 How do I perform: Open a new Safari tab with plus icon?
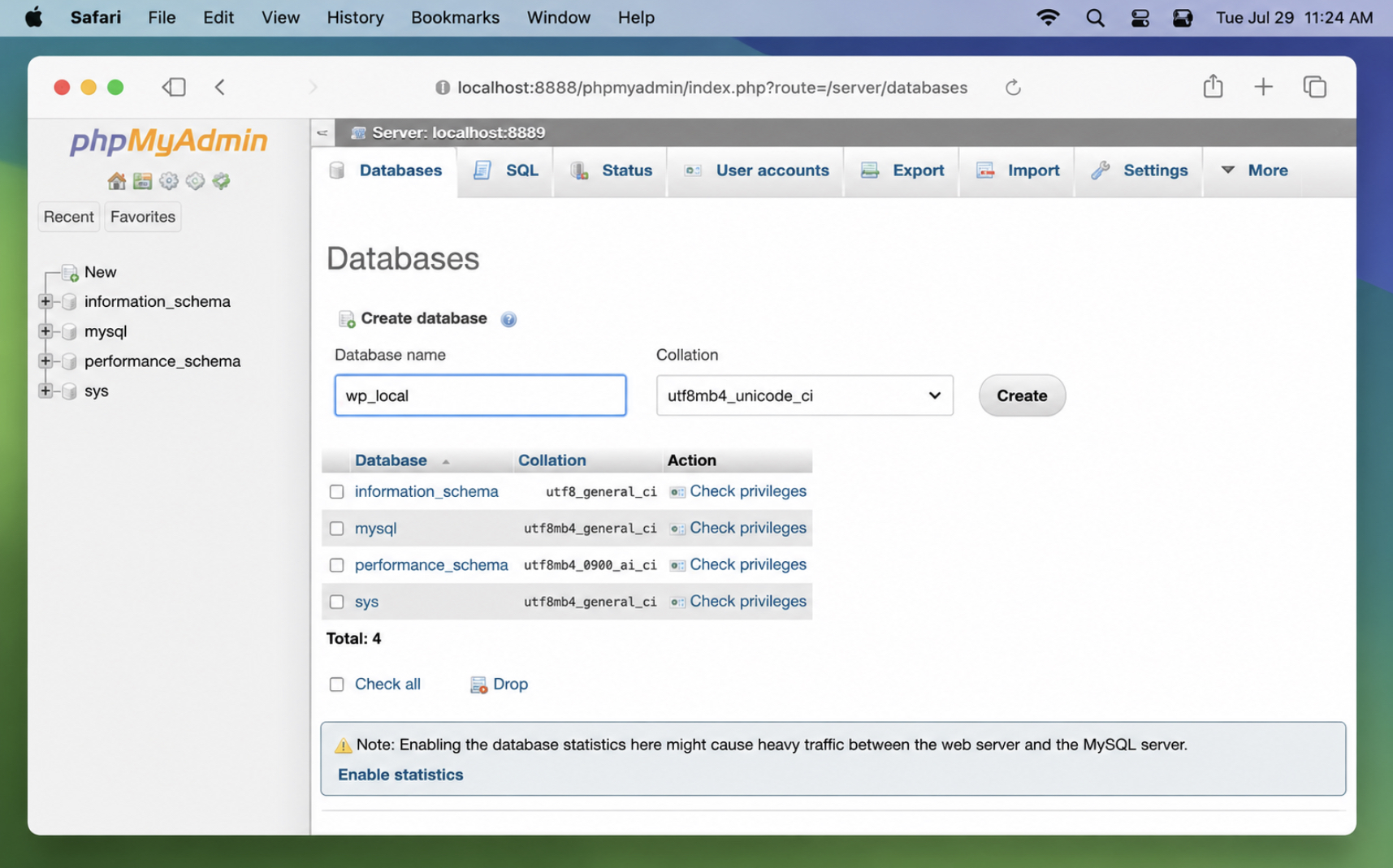[1263, 87]
